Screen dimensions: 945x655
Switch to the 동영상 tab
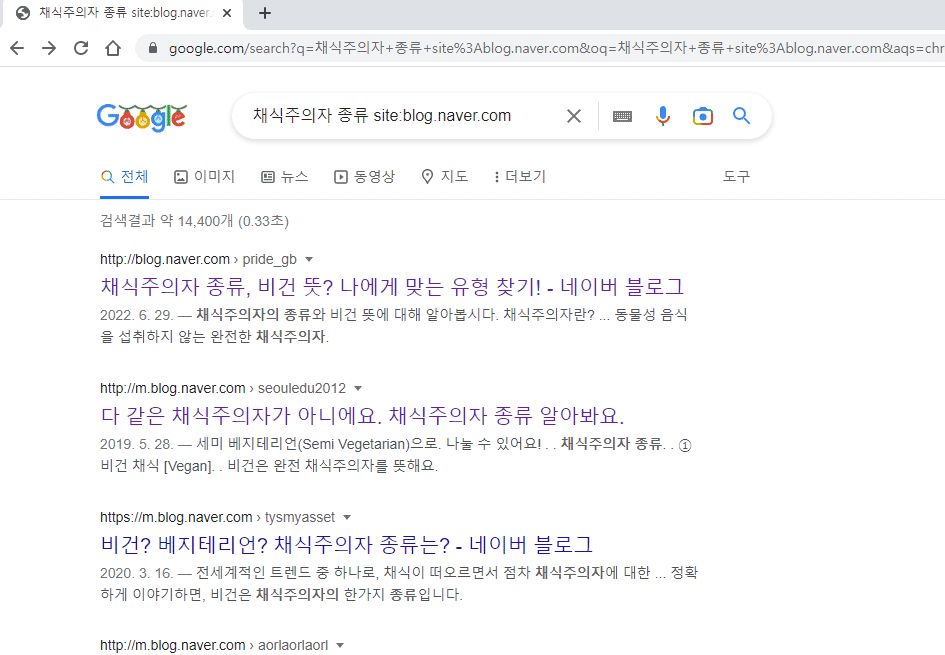coord(365,177)
